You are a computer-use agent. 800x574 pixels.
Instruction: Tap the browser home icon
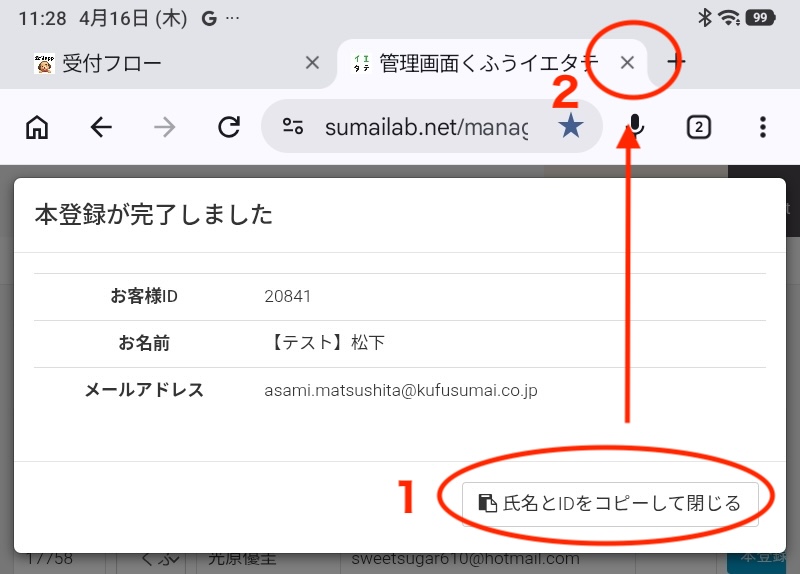[x=37, y=127]
